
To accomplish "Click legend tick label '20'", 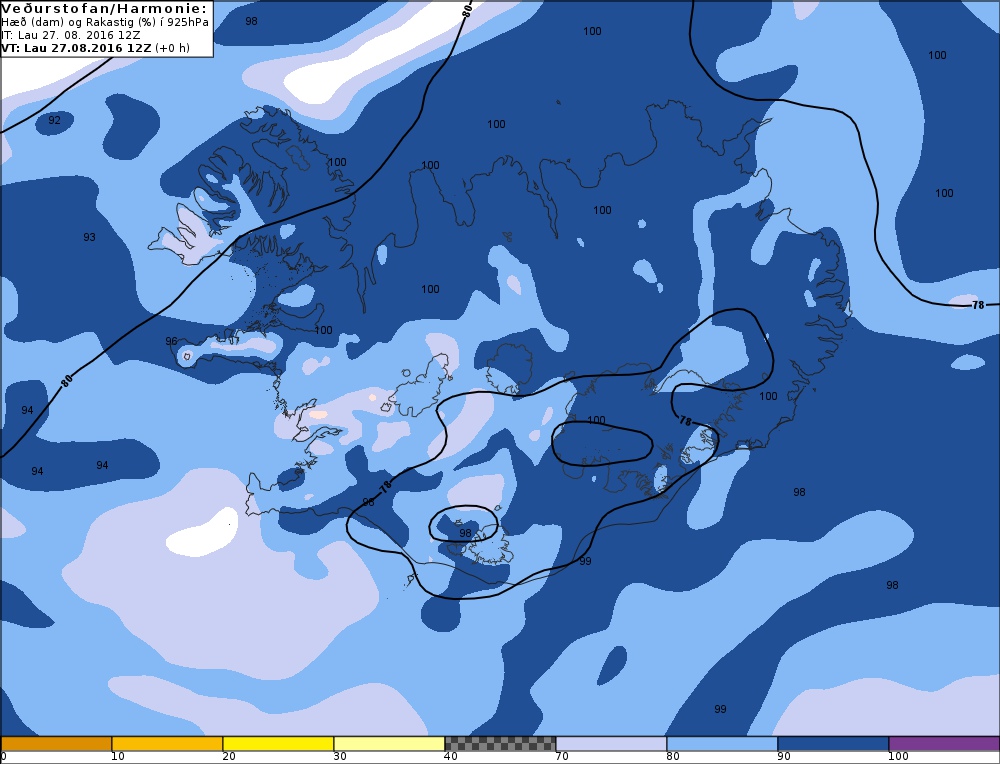I will tap(228, 757).
